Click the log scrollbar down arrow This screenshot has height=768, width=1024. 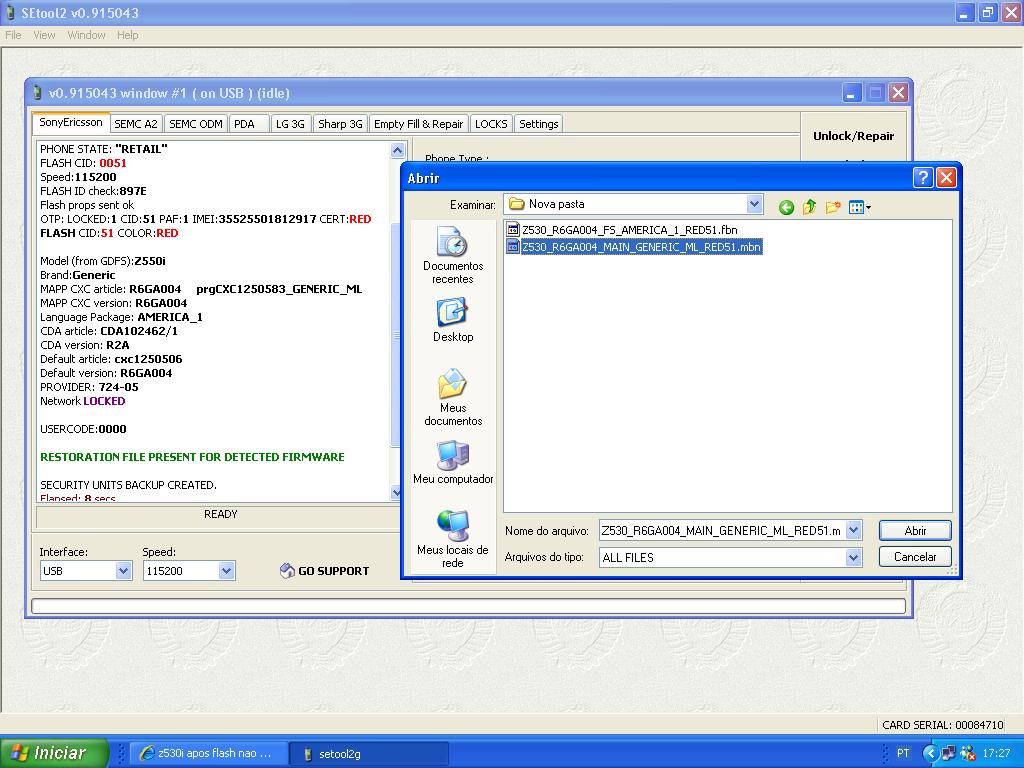click(x=397, y=492)
